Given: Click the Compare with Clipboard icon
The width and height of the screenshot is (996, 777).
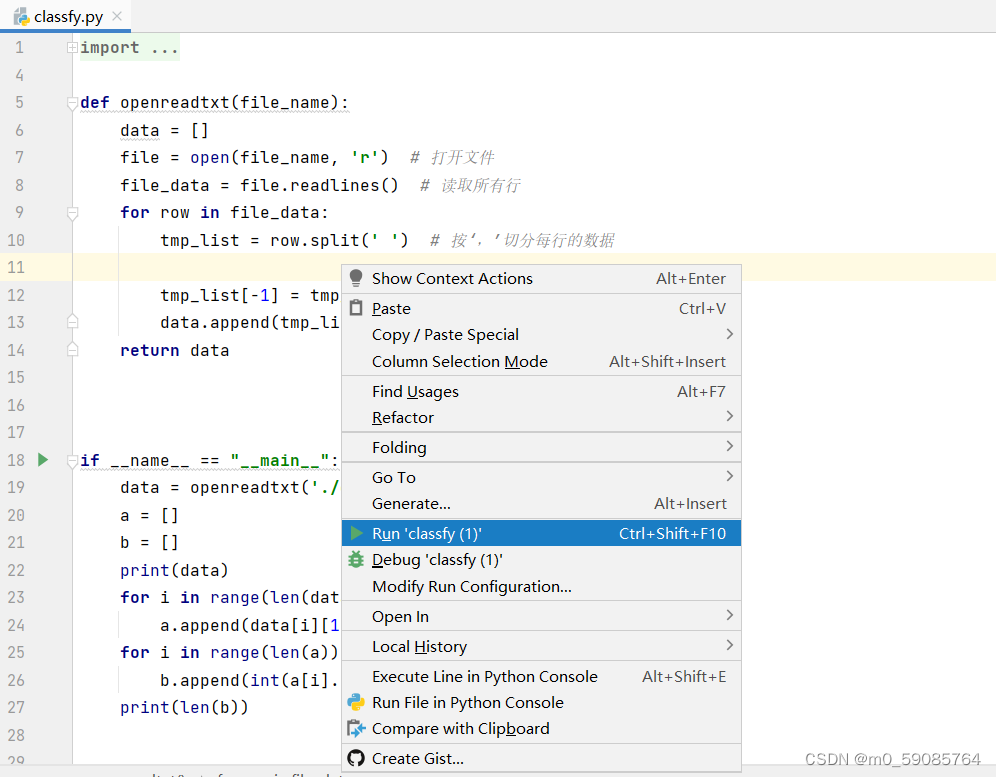Looking at the screenshot, I should [357, 728].
